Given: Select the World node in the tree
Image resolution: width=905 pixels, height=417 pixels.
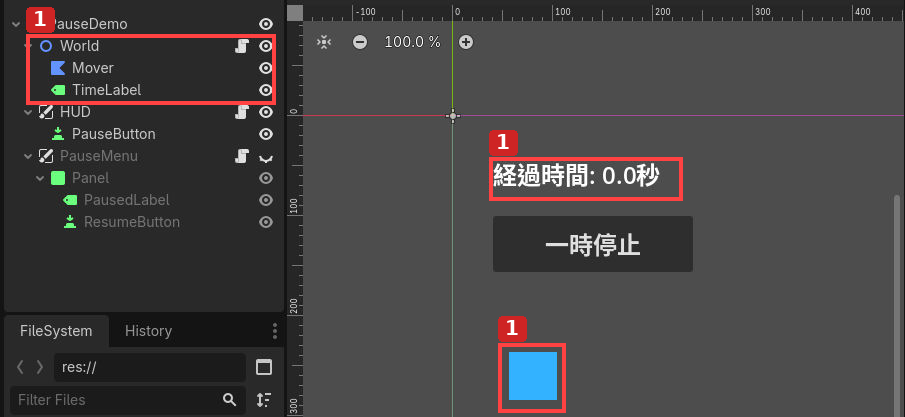Looking at the screenshot, I should point(80,46).
